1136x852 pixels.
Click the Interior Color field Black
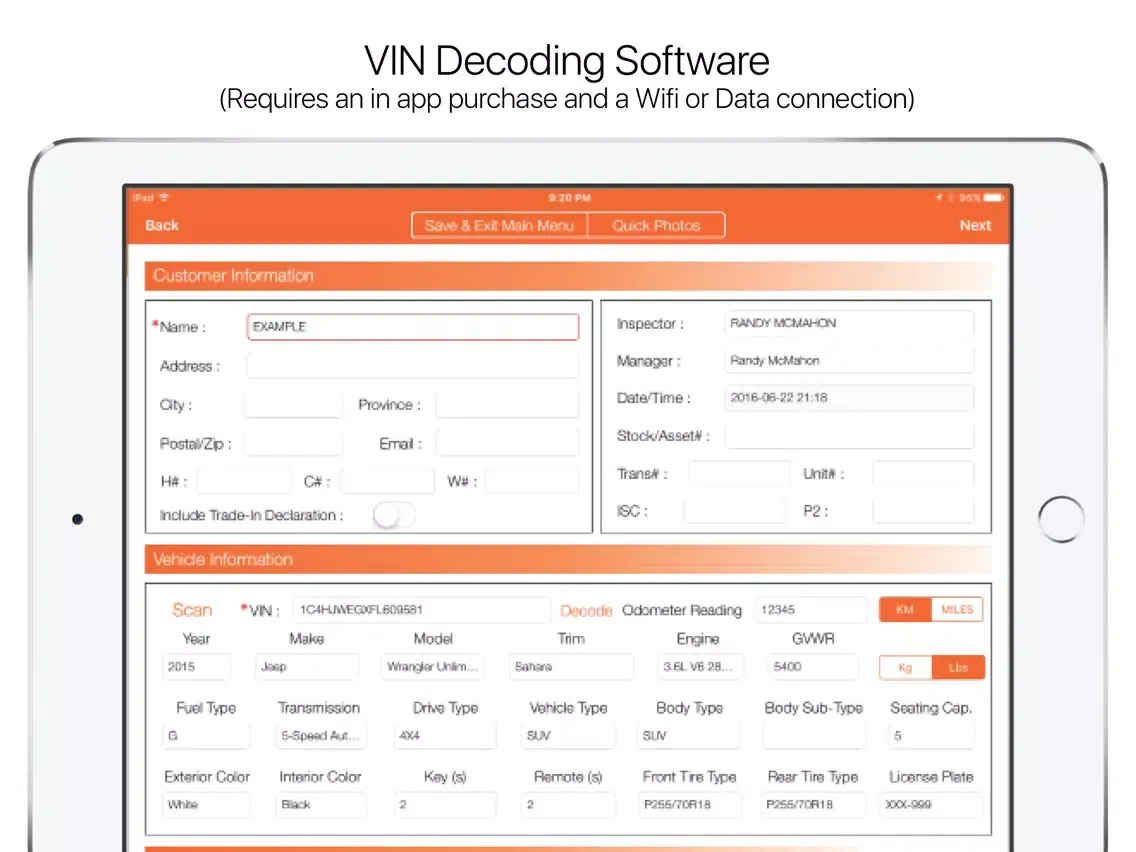coord(320,804)
